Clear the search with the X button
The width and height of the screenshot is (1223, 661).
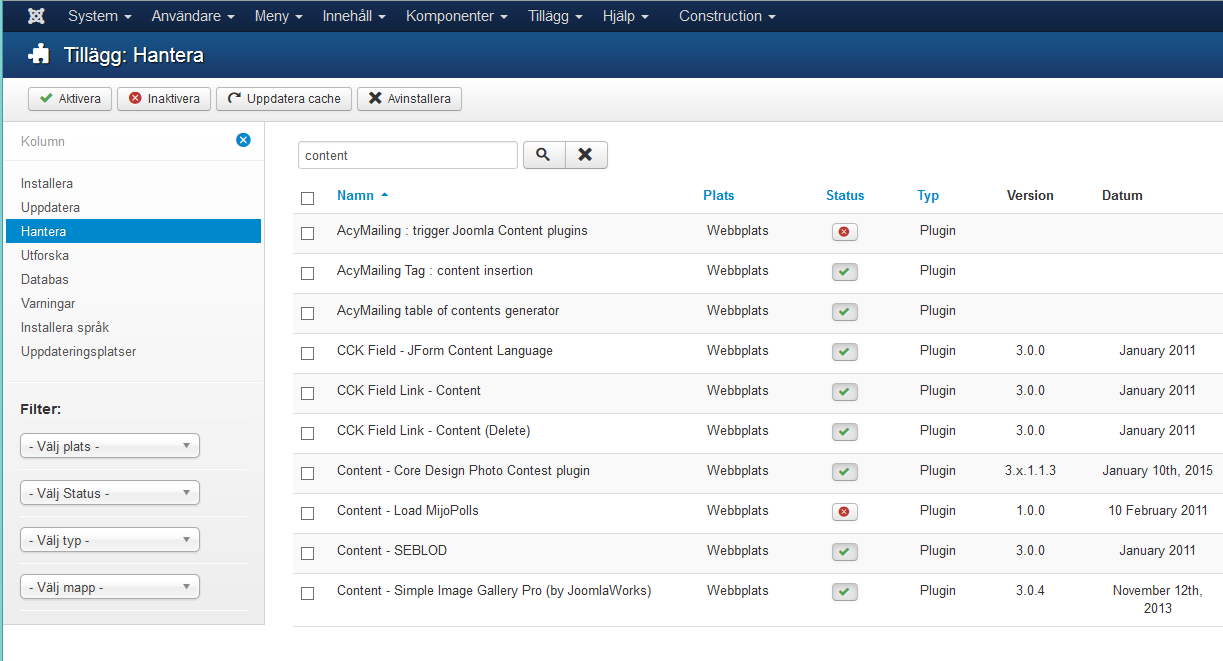(586, 155)
